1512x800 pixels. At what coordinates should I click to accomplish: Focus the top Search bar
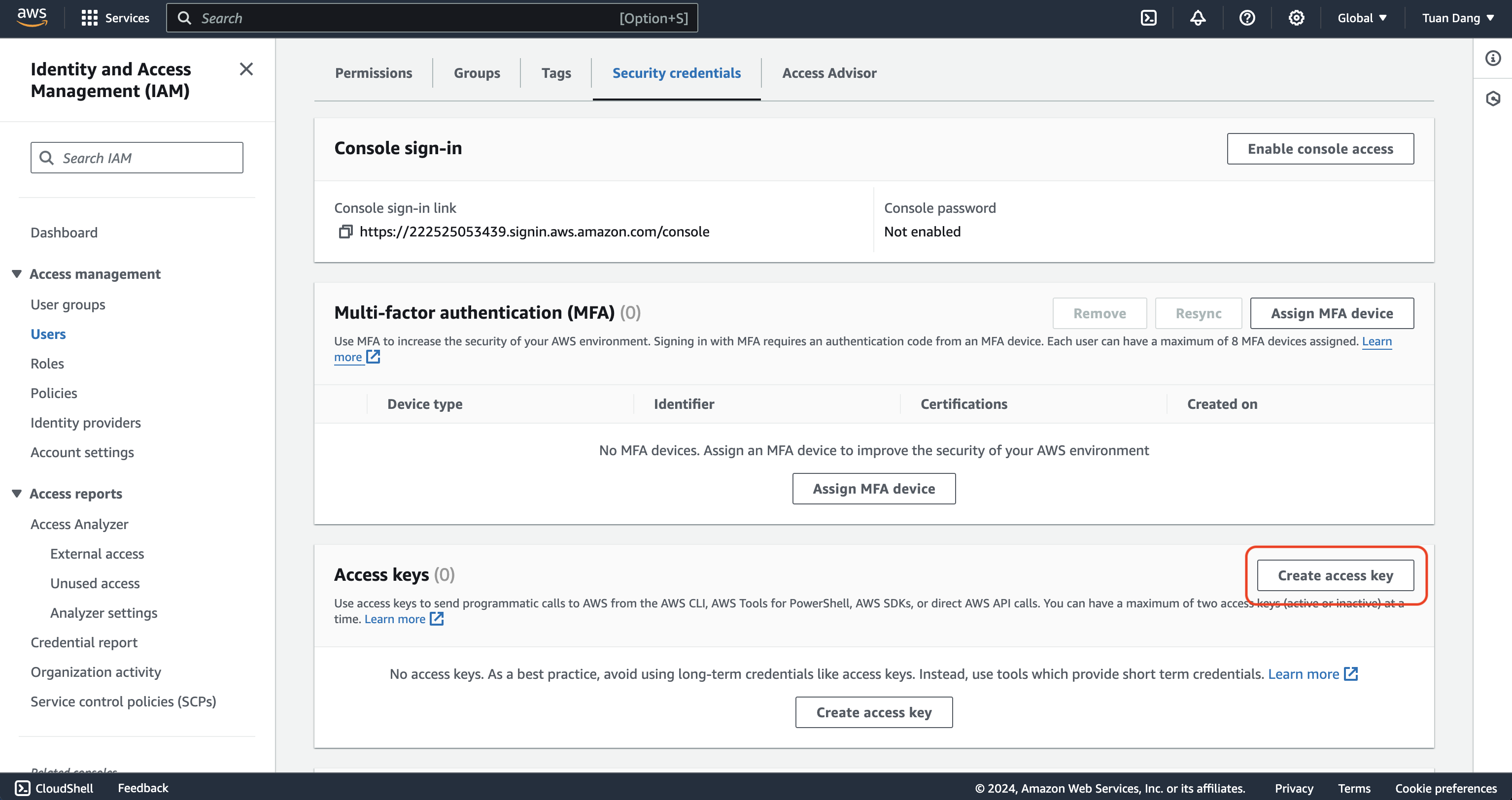[x=432, y=18]
